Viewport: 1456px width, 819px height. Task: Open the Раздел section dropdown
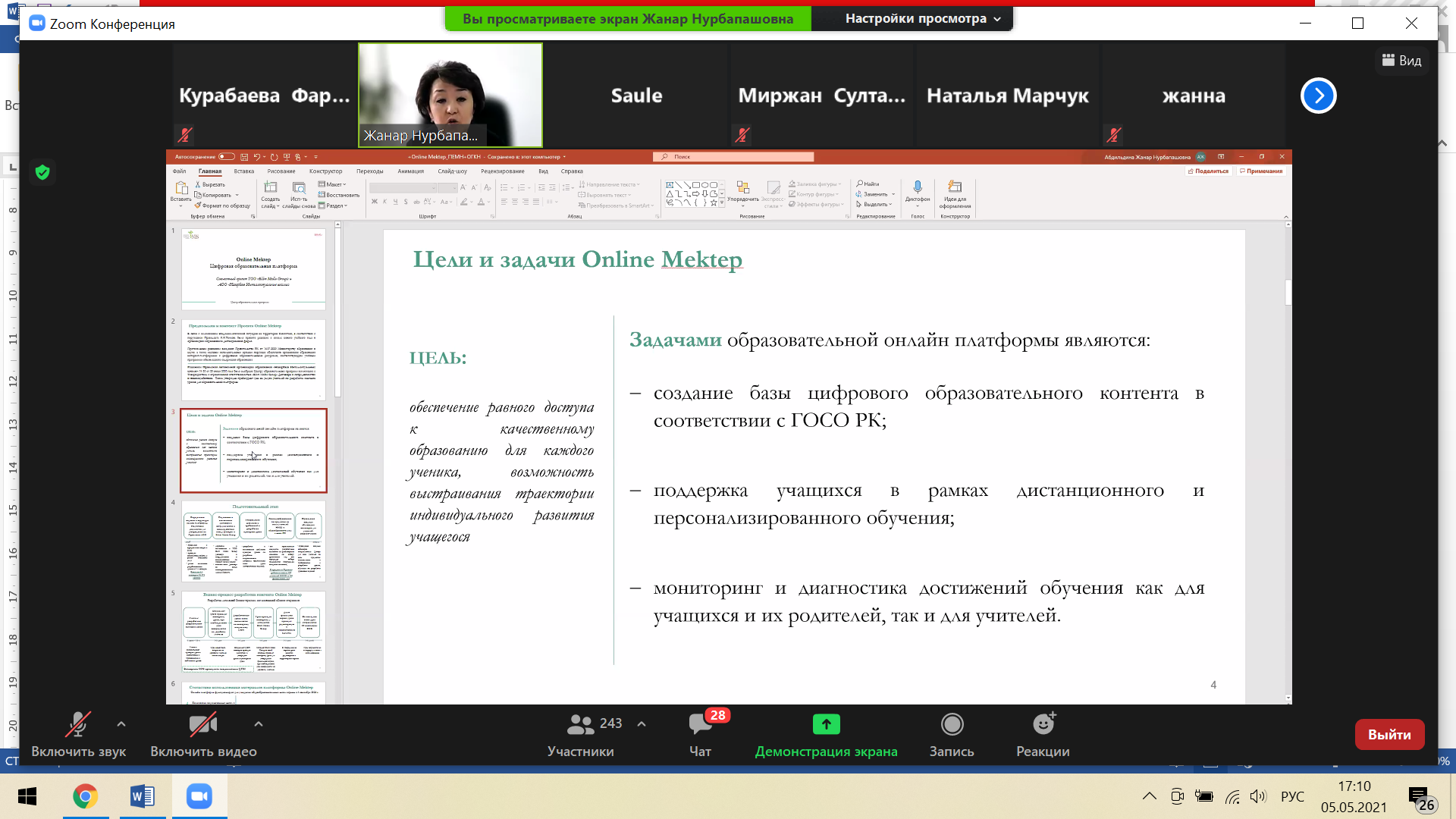click(333, 206)
